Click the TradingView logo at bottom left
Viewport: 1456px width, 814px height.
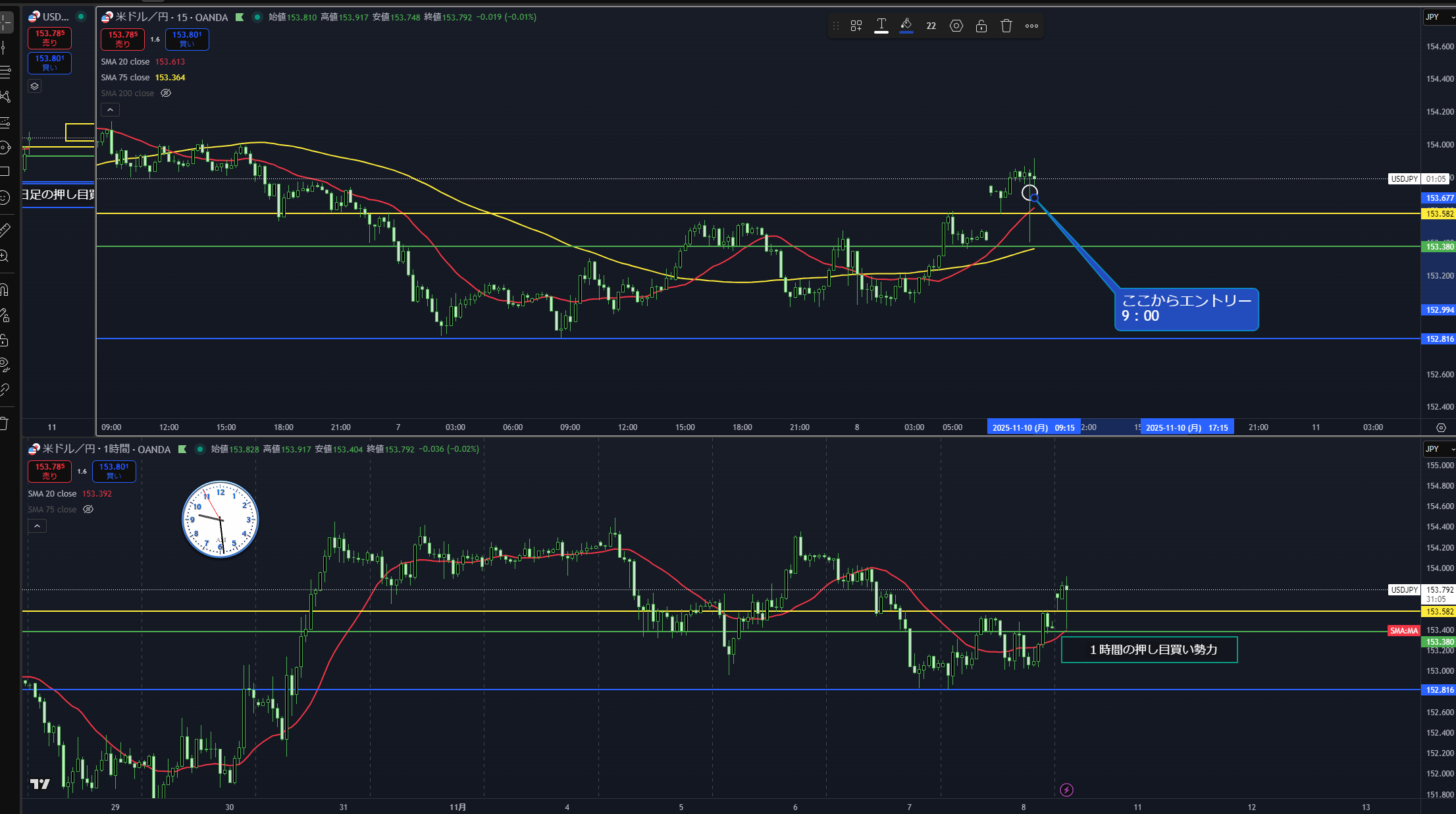pyautogui.click(x=40, y=784)
